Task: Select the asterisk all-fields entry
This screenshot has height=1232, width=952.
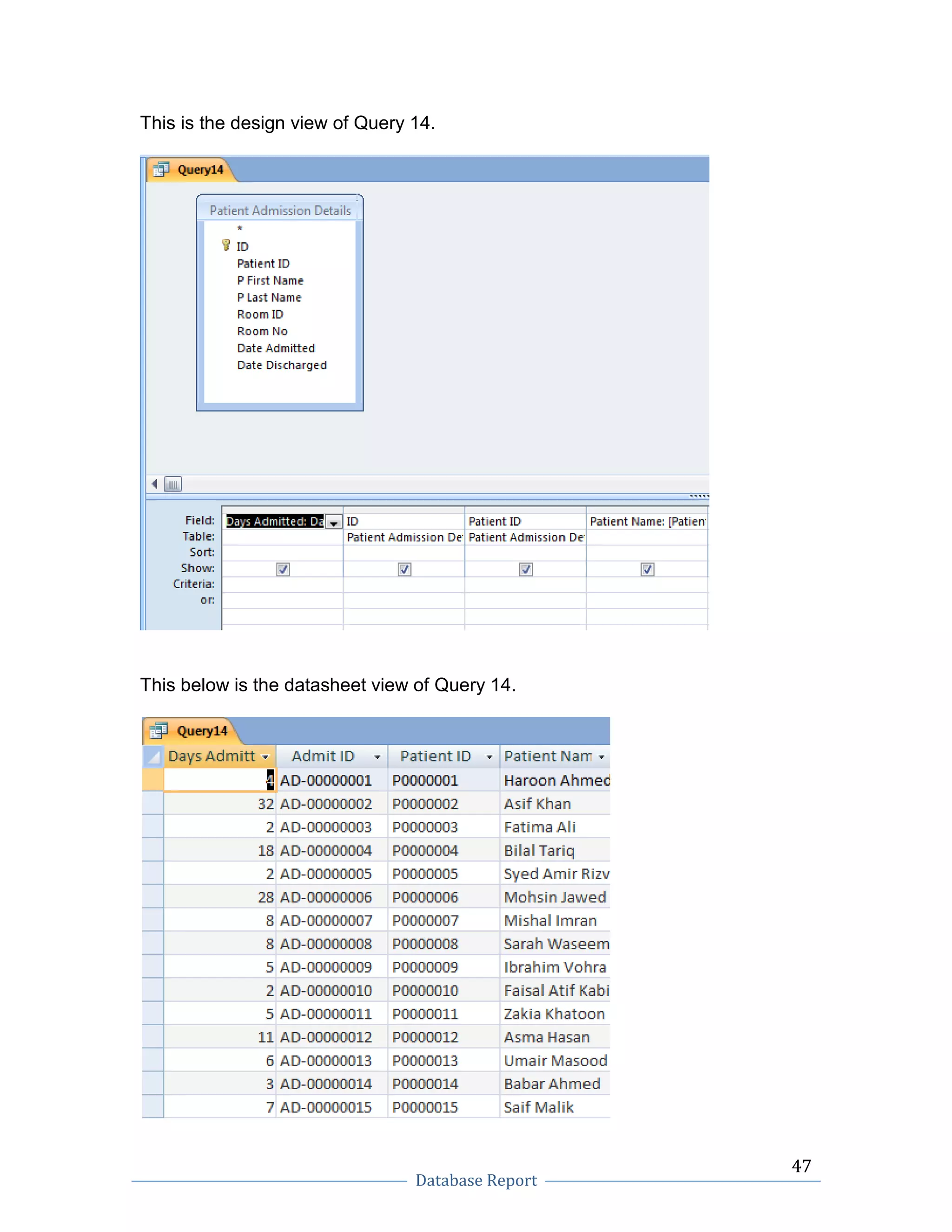Action: 240,228
